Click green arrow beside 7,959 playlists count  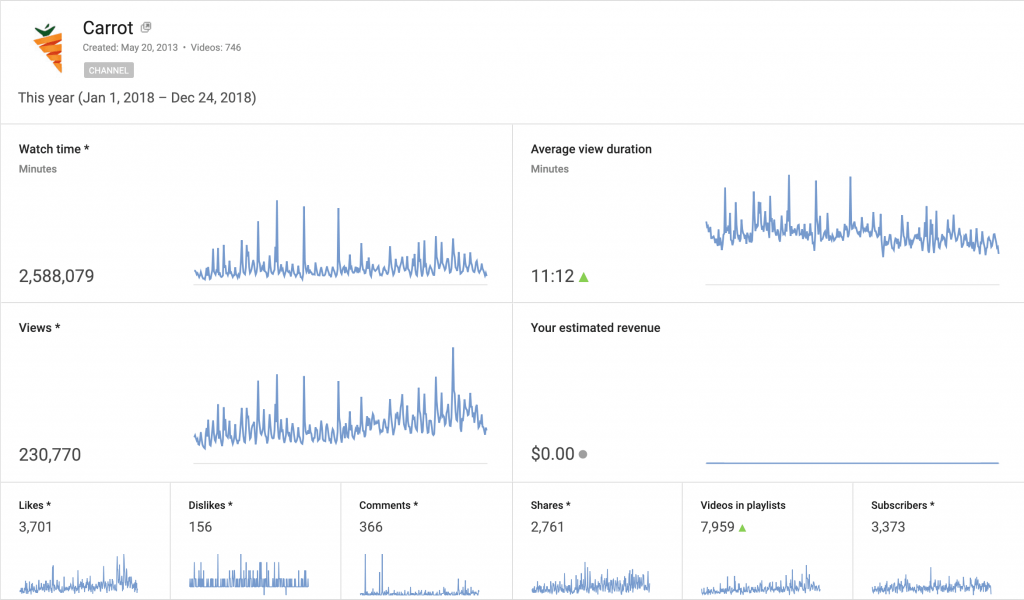(743, 527)
